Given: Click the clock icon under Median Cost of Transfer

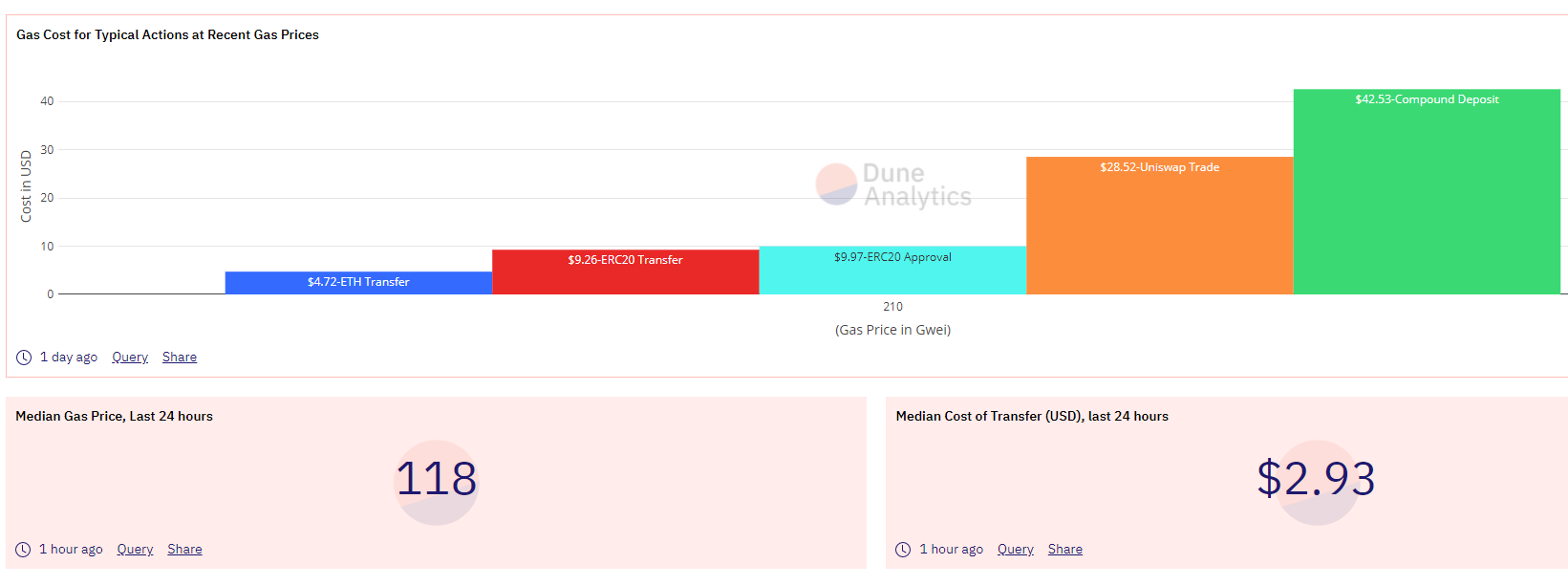Looking at the screenshot, I should (903, 550).
